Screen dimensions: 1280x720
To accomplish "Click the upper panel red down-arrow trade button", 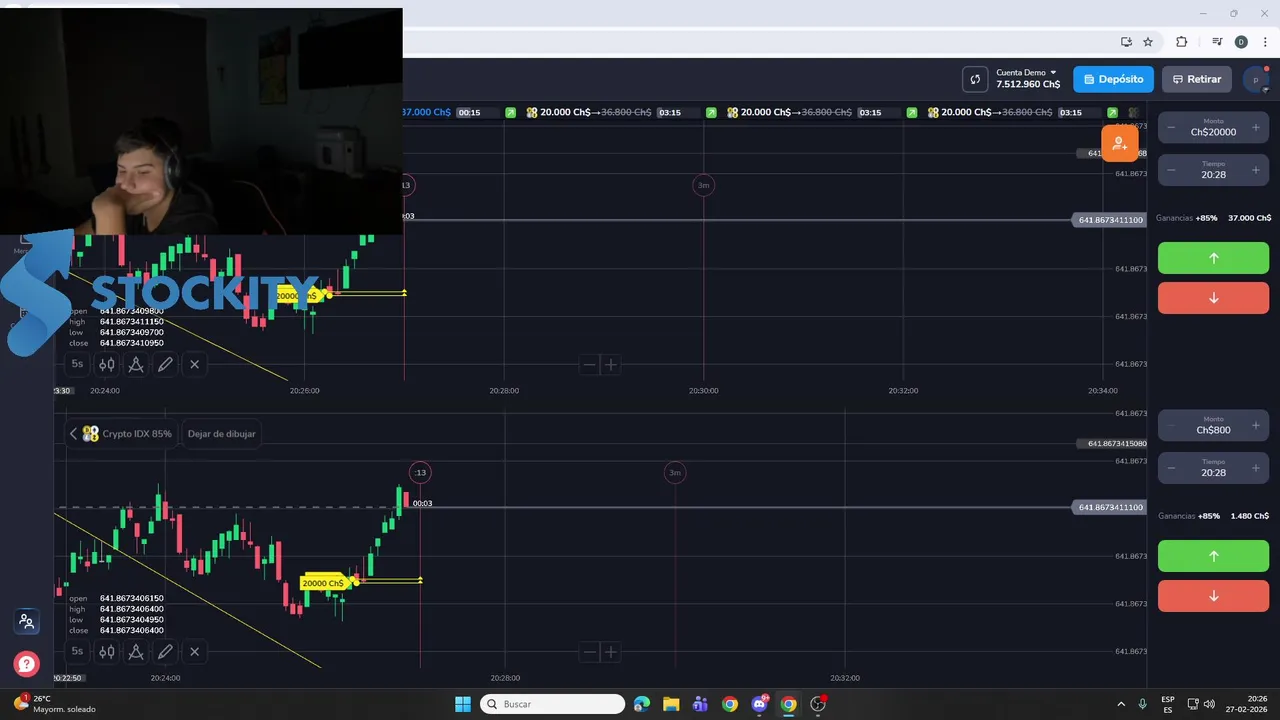I will point(1213,298).
